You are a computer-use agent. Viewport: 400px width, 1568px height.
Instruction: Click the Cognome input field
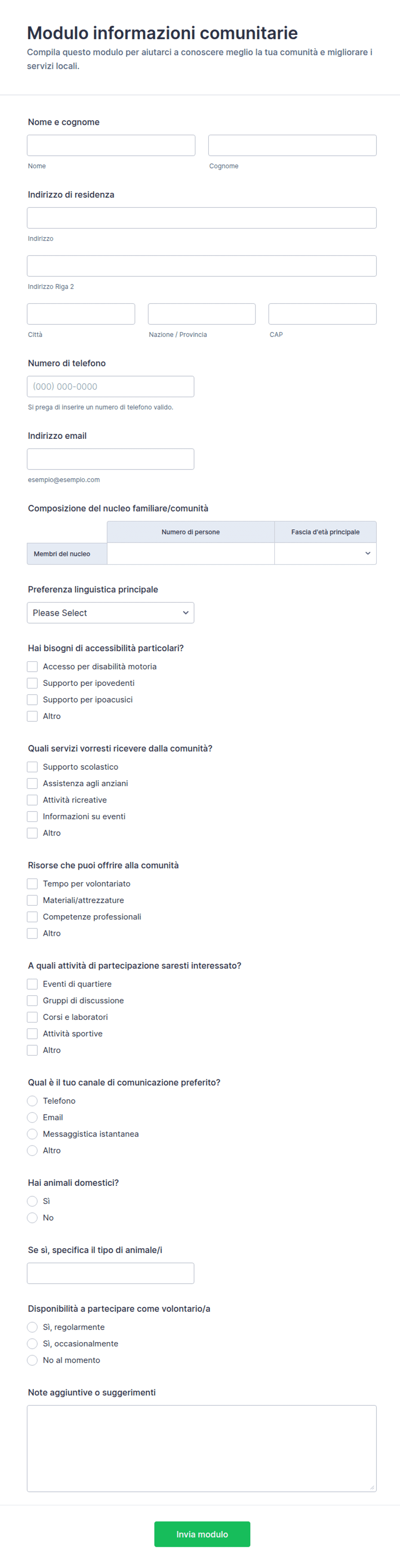[x=292, y=145]
